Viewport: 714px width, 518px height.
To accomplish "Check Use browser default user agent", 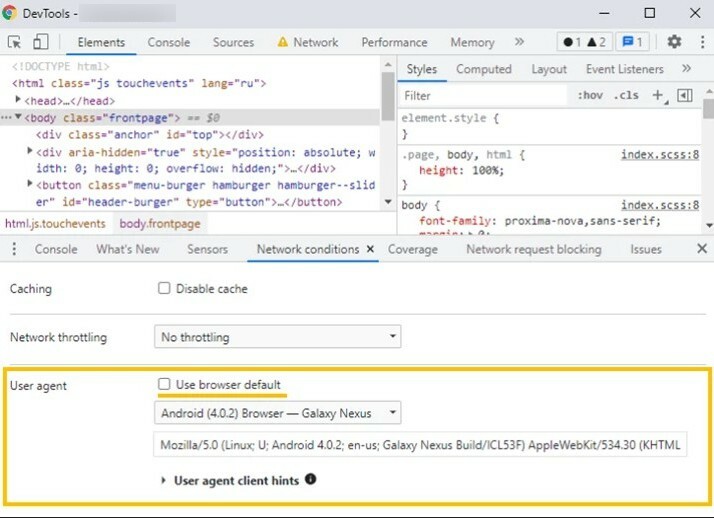I will click(164, 384).
